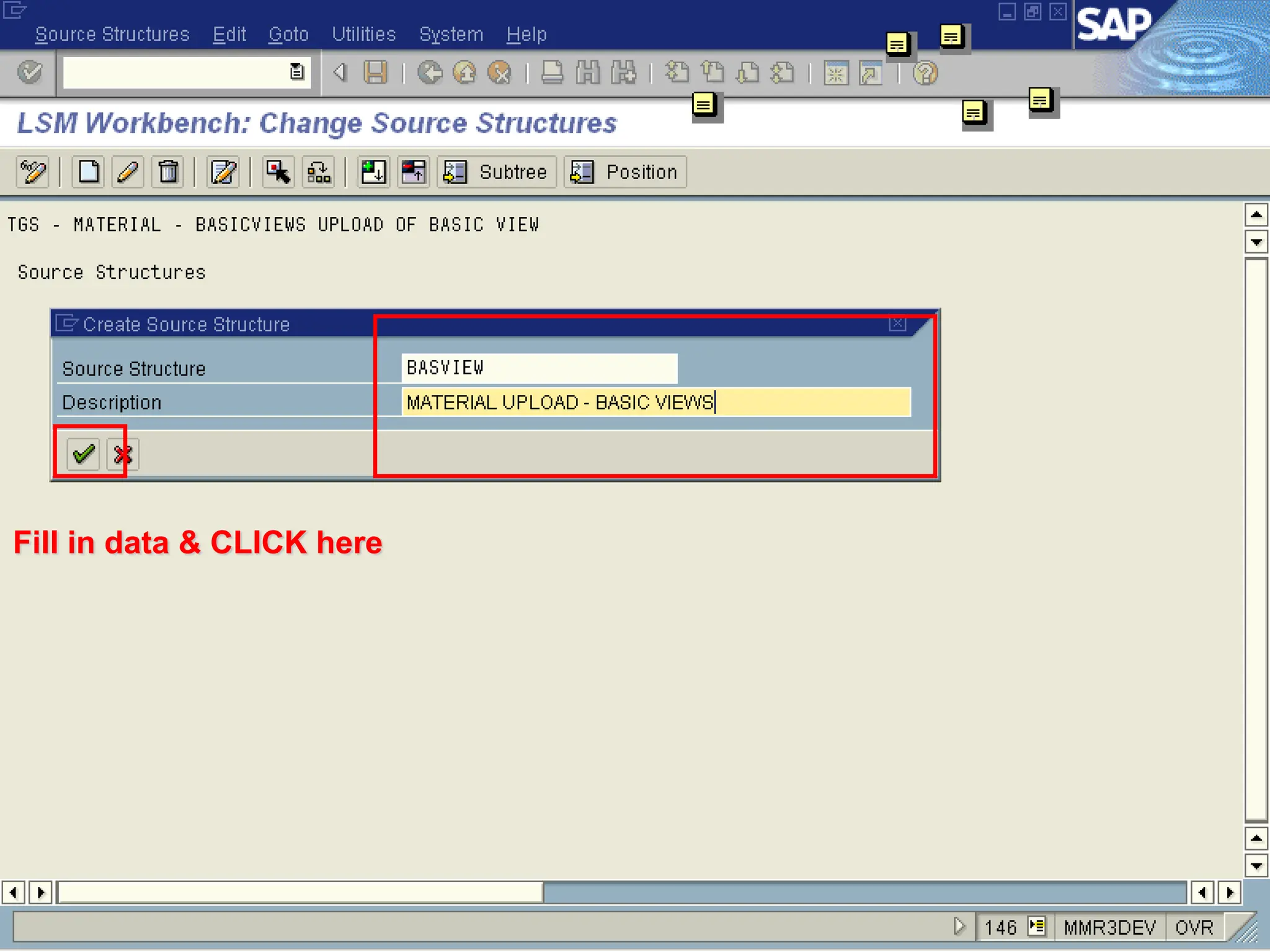This screenshot has width=1270, height=952.
Task: Collapse command field with left triangle
Action: point(339,73)
